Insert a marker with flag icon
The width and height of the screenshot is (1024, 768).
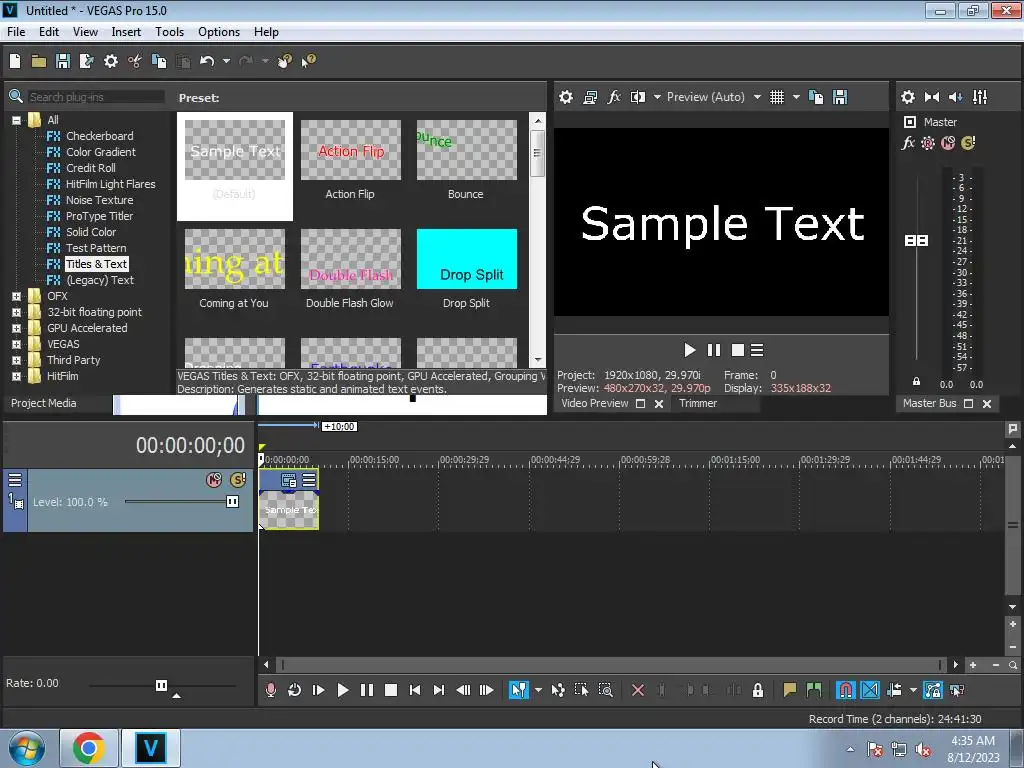(790, 690)
